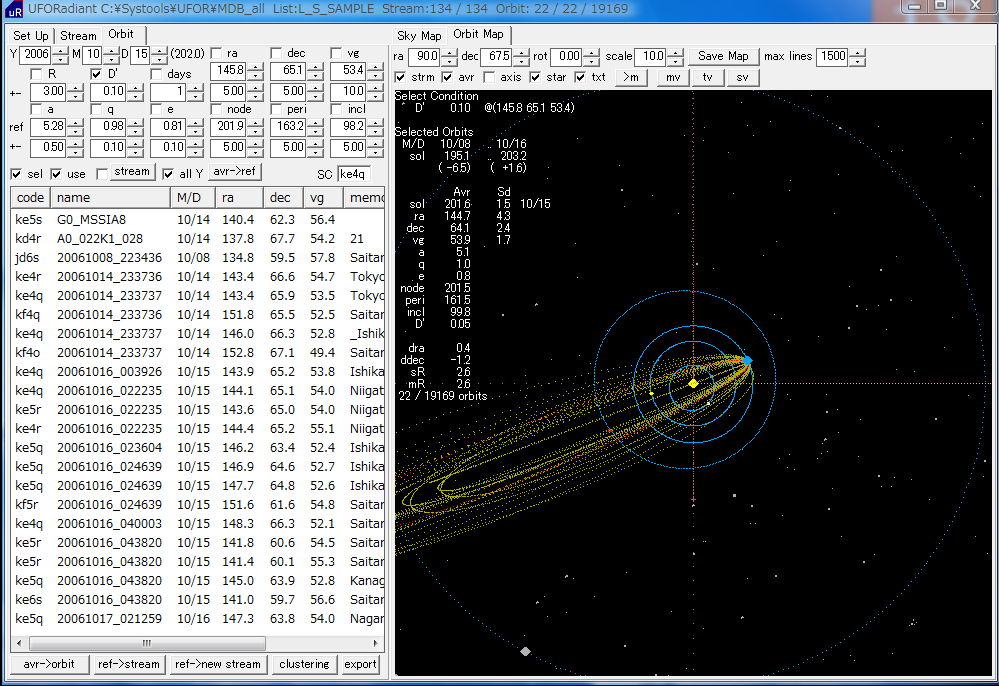Increase the year value with up spinner

coord(59,49)
